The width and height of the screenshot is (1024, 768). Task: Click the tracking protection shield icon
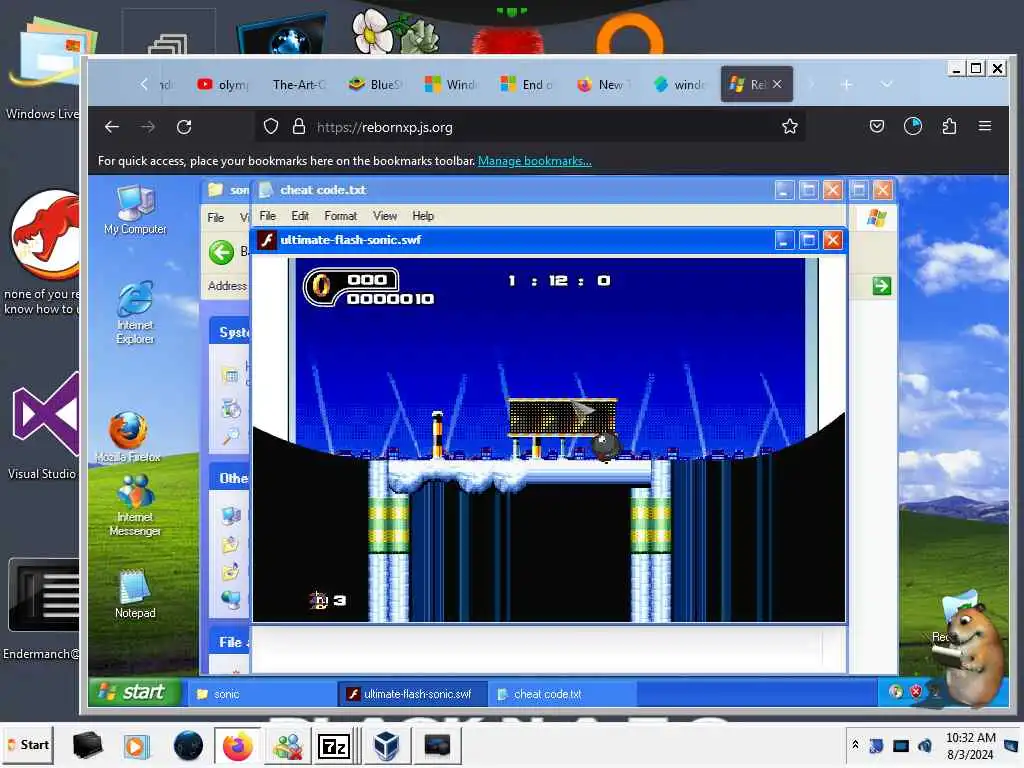[271, 127]
